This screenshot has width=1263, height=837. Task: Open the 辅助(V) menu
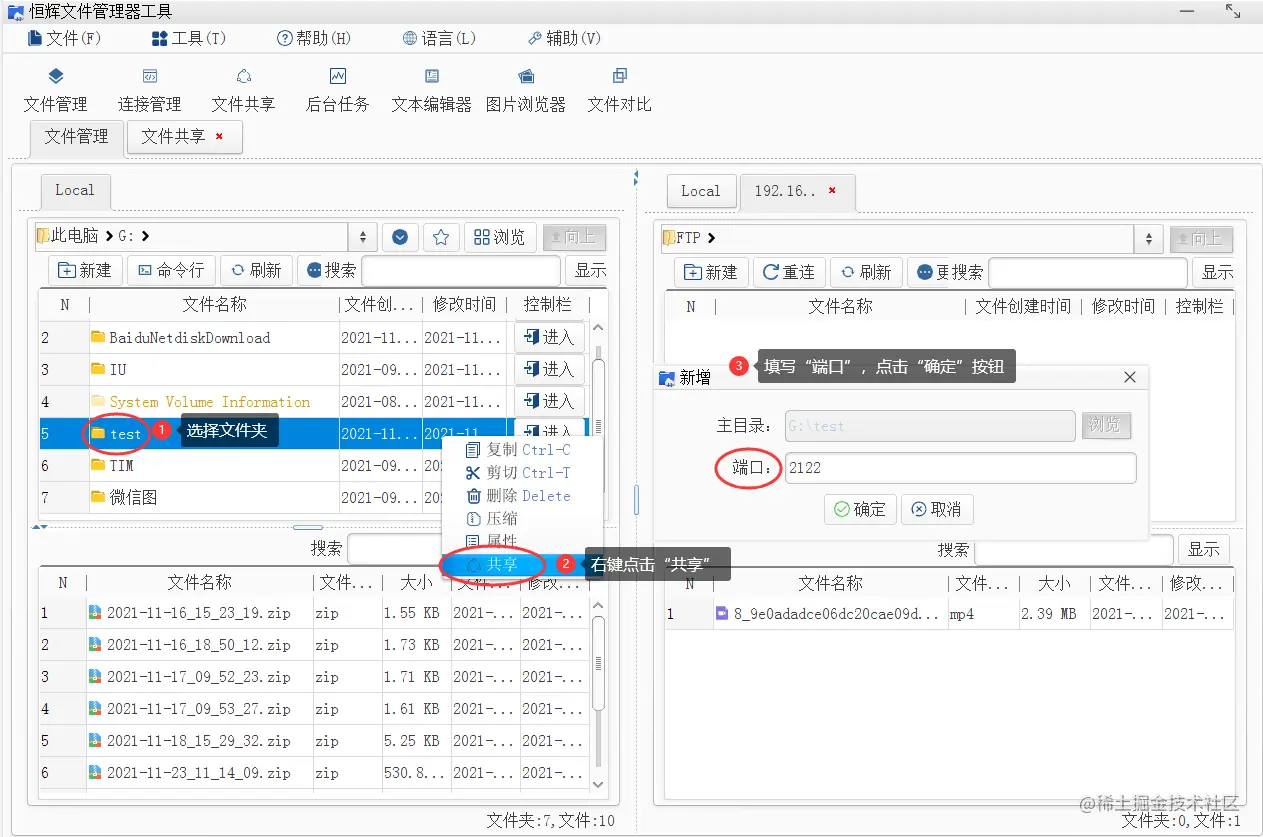point(564,38)
